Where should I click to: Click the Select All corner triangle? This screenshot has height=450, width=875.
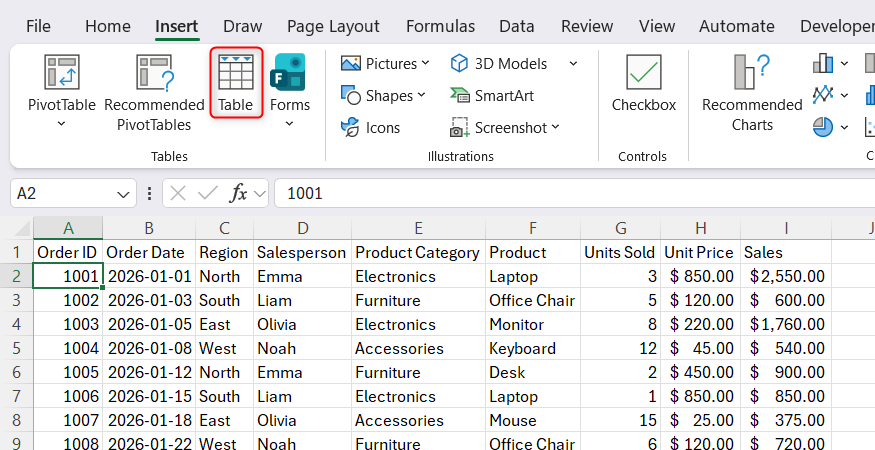point(22,228)
